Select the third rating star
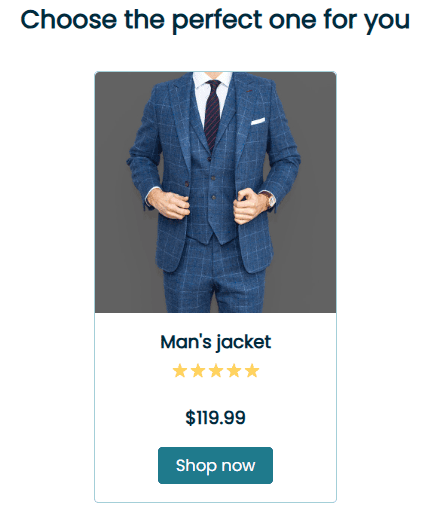 click(x=216, y=371)
